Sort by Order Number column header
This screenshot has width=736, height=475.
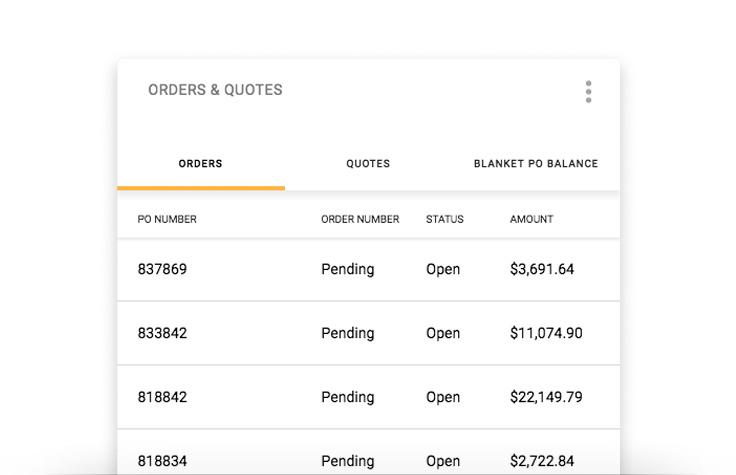tap(360, 219)
